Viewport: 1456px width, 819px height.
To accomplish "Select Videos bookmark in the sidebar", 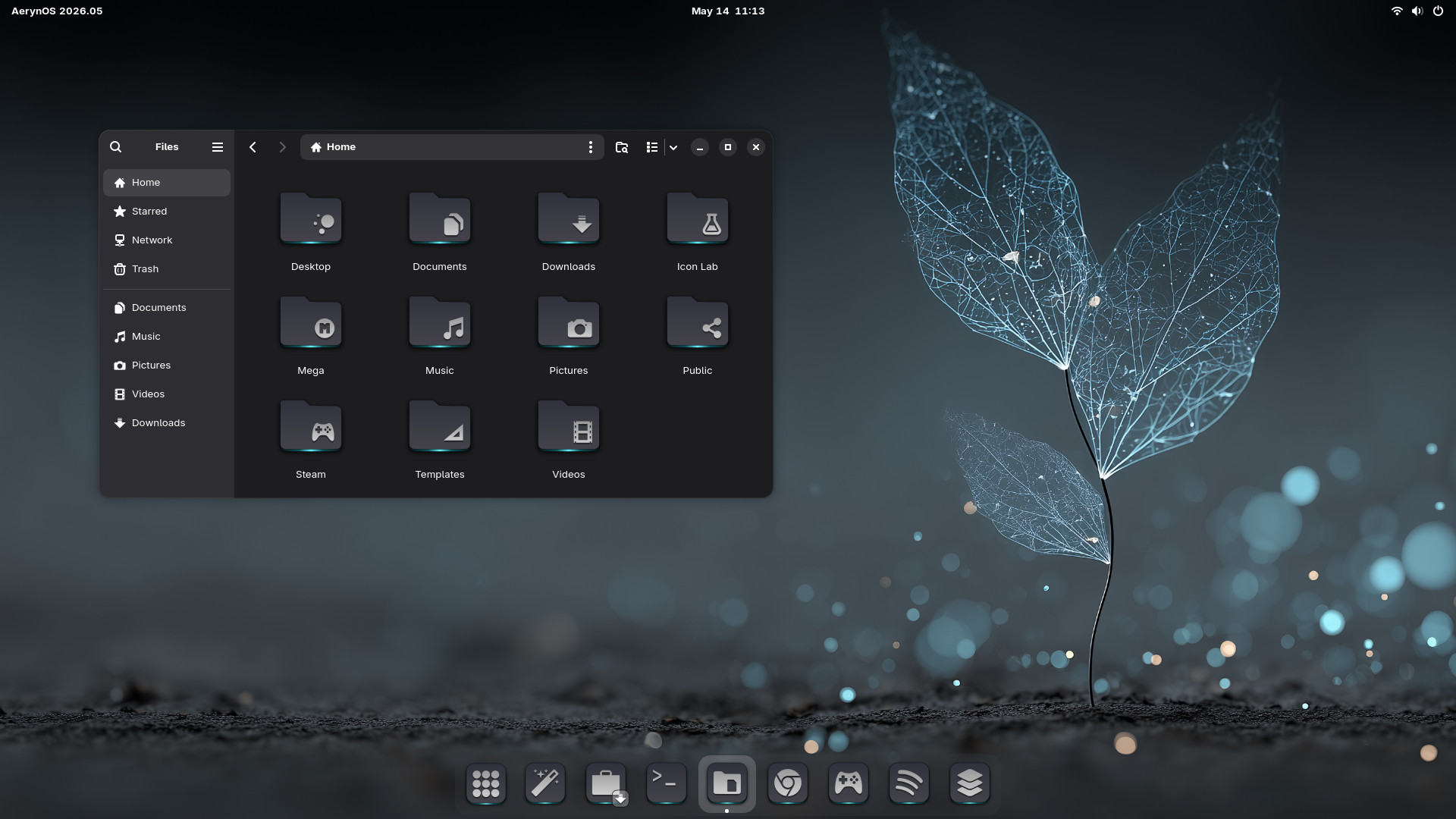I will [x=167, y=394].
